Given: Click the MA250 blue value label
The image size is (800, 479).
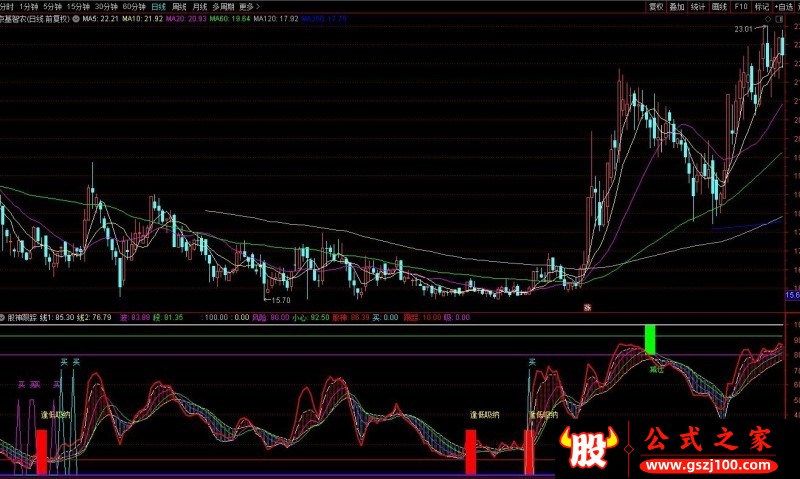Looking at the screenshot, I should pos(324,19).
